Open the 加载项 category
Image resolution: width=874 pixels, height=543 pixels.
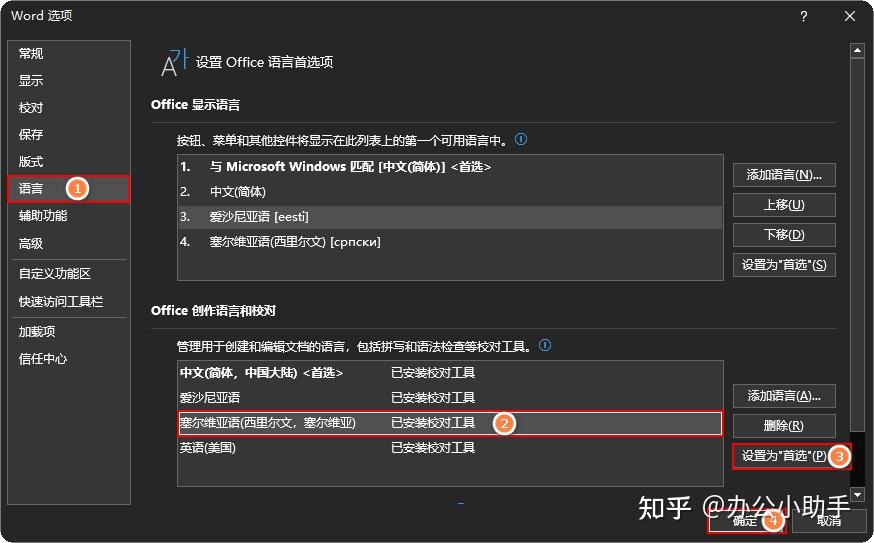[x=69, y=332]
